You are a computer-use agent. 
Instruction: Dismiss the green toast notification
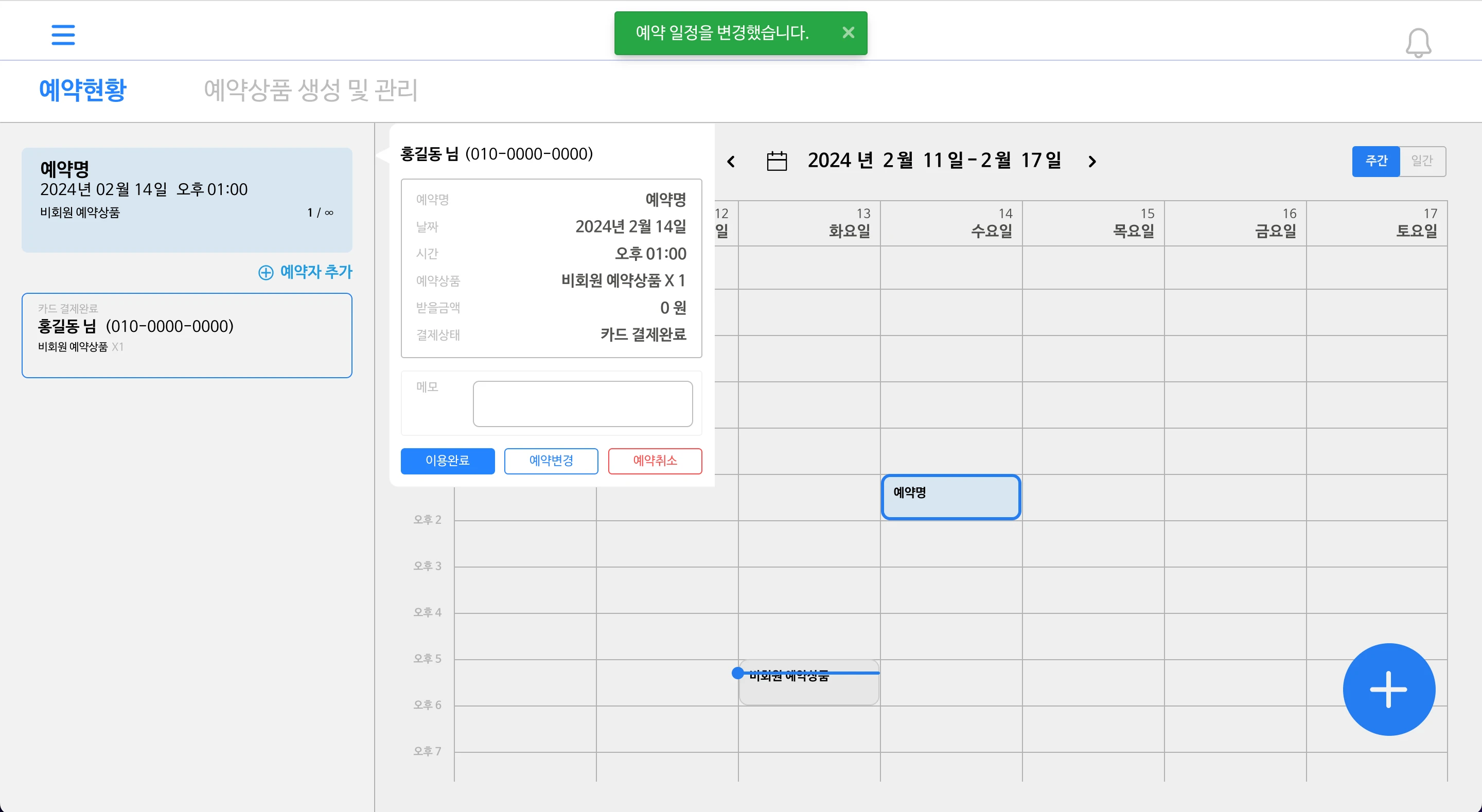[848, 33]
